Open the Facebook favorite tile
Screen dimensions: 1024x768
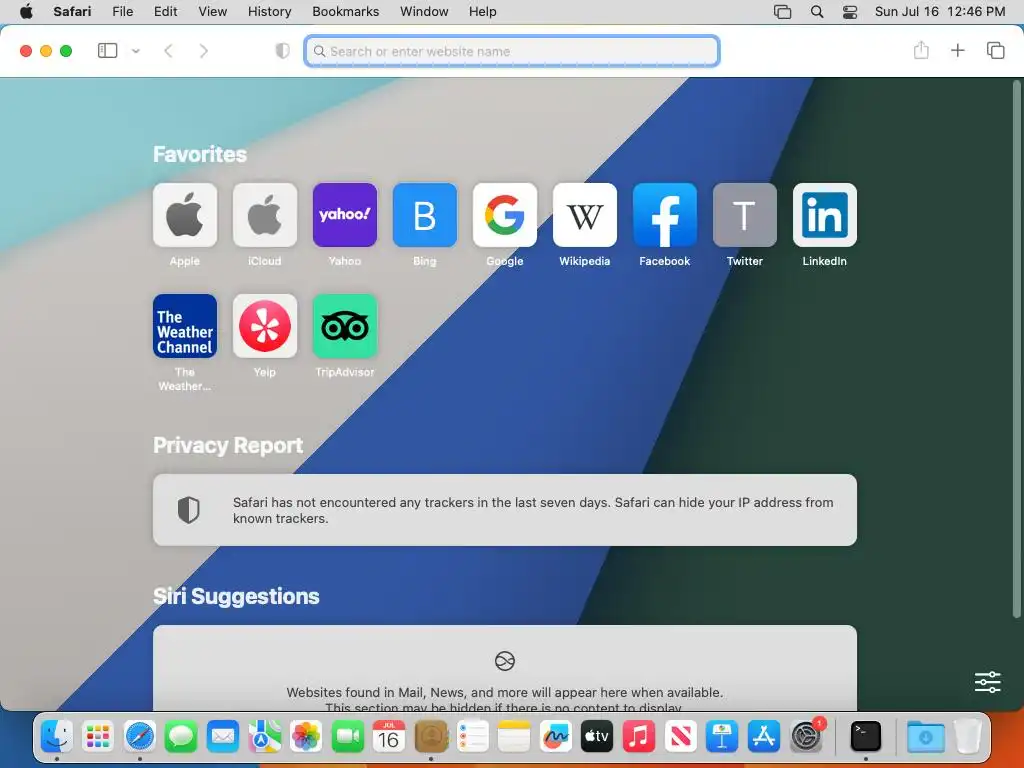click(665, 215)
